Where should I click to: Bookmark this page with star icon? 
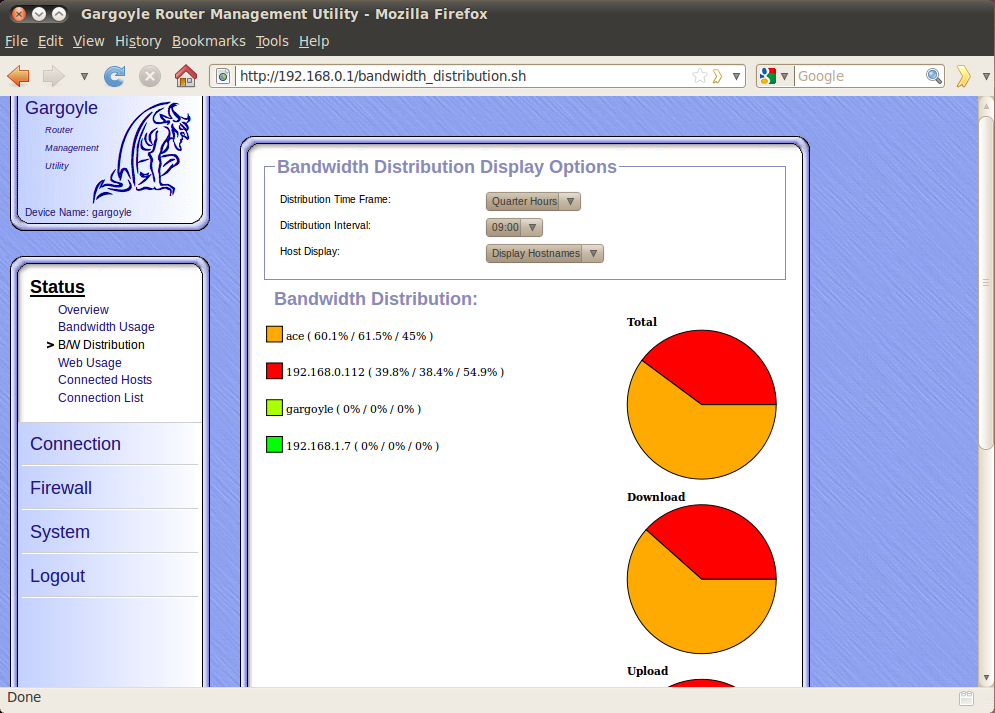coord(699,76)
